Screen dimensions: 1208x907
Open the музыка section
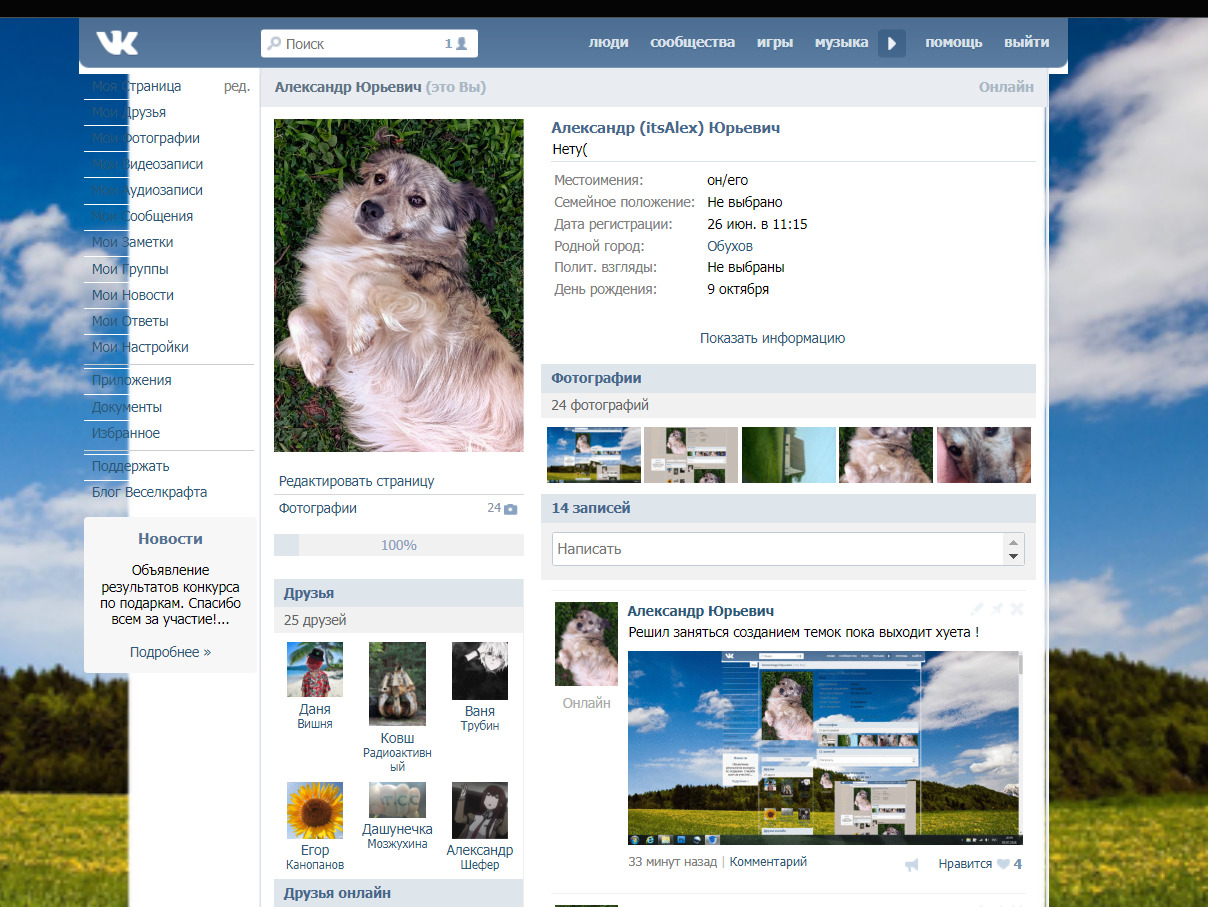(x=841, y=42)
